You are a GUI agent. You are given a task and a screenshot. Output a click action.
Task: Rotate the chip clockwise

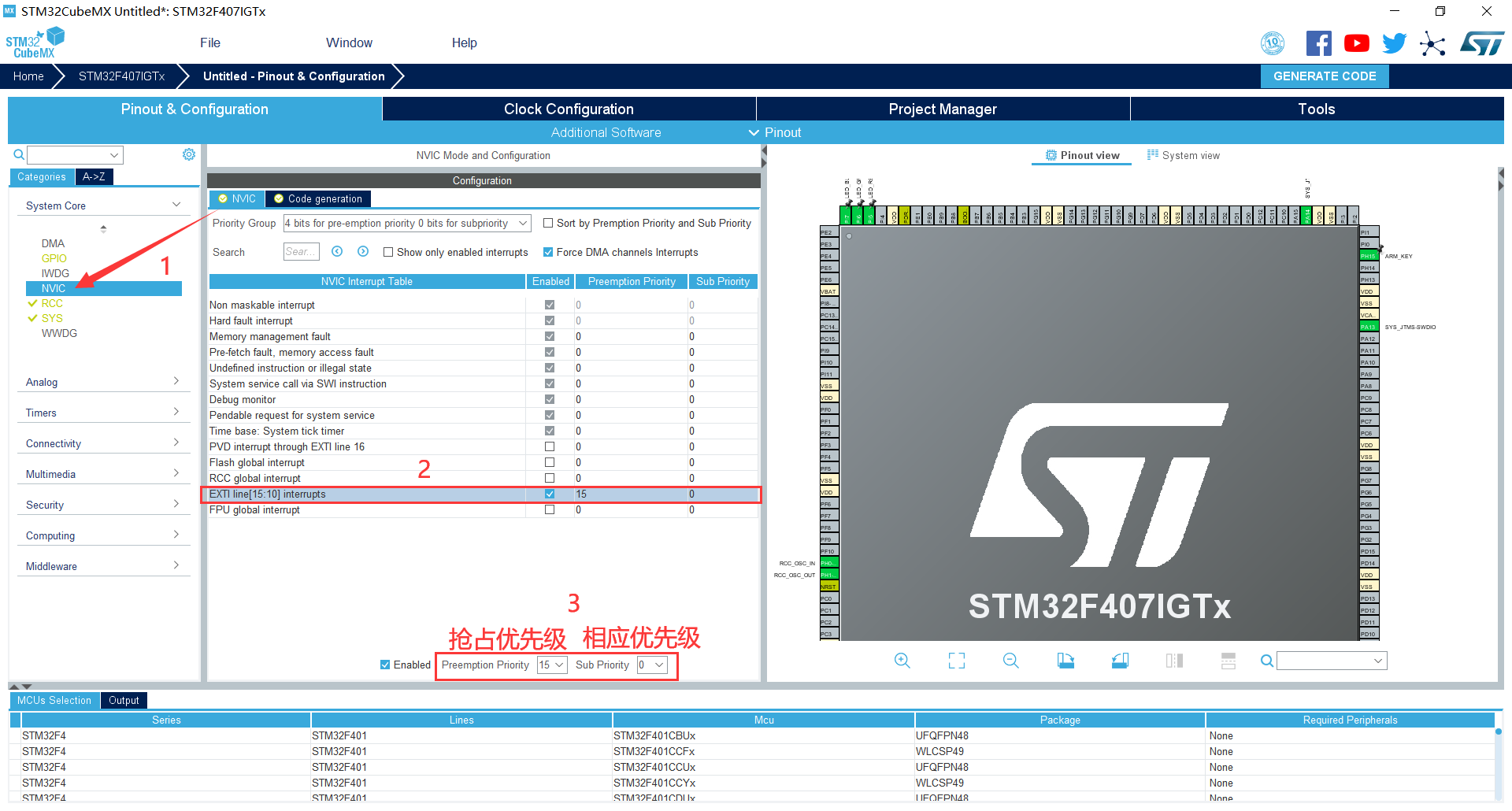[x=1065, y=661]
